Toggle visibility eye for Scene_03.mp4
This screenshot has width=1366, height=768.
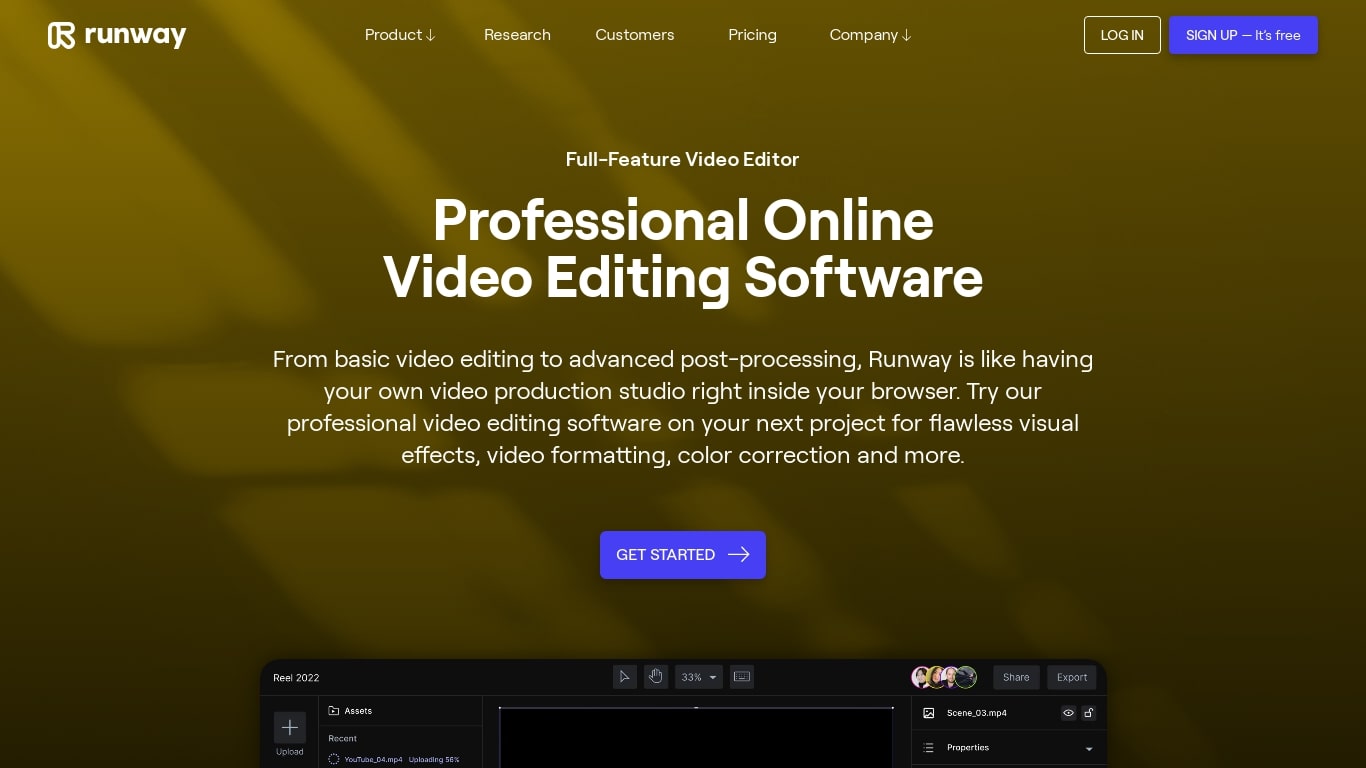click(1068, 713)
